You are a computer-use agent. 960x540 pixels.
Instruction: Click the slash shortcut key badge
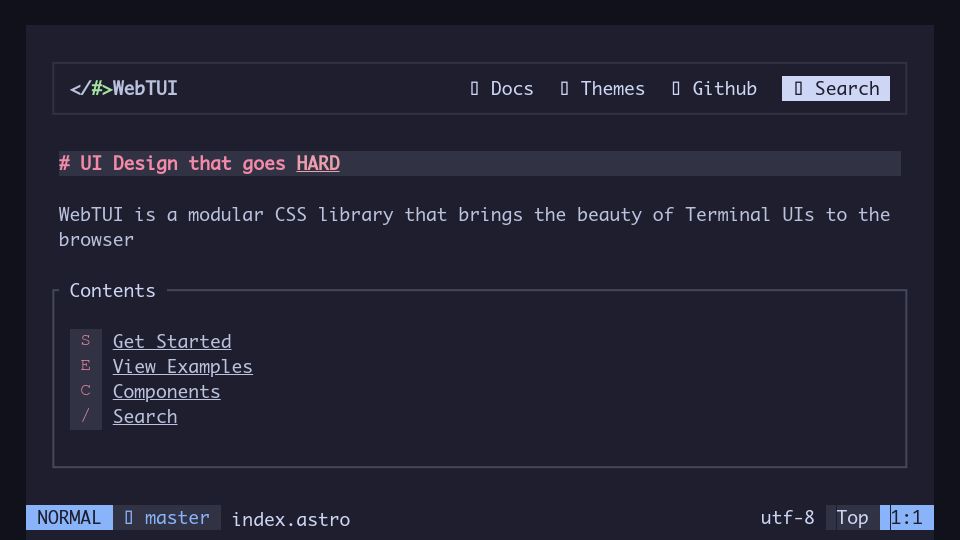[86, 416]
